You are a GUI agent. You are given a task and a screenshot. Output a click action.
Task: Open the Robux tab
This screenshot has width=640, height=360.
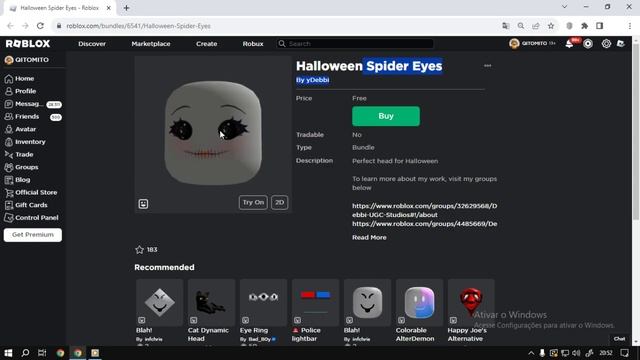[253, 44]
